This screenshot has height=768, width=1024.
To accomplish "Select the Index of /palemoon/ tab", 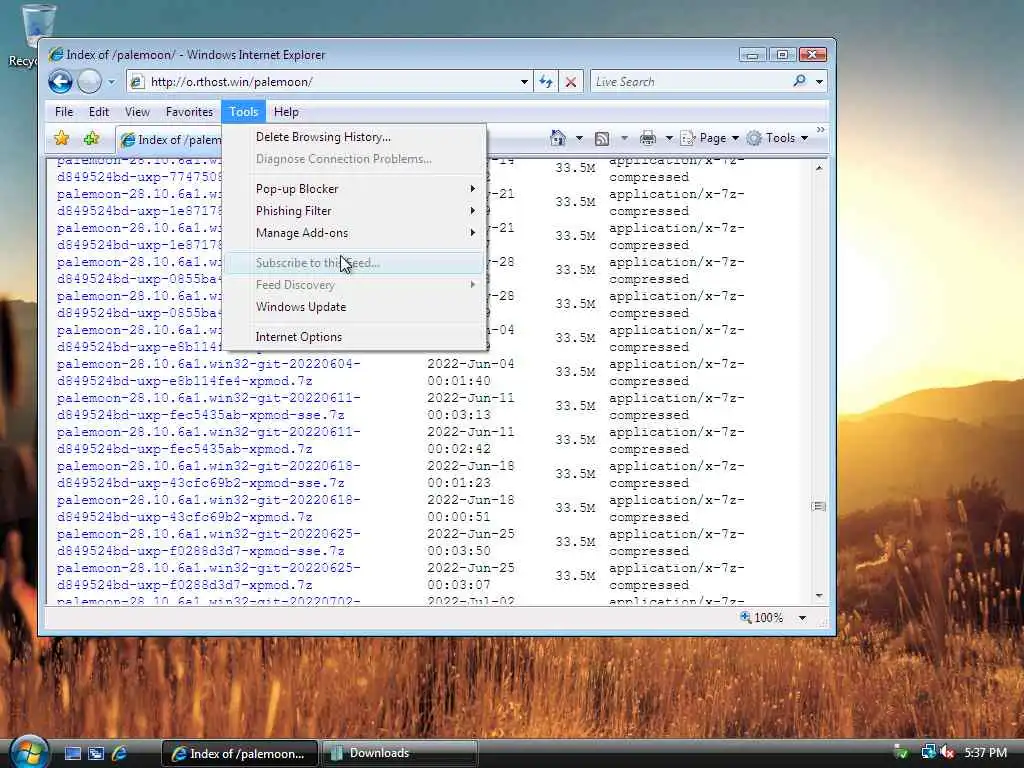I will click(x=171, y=140).
